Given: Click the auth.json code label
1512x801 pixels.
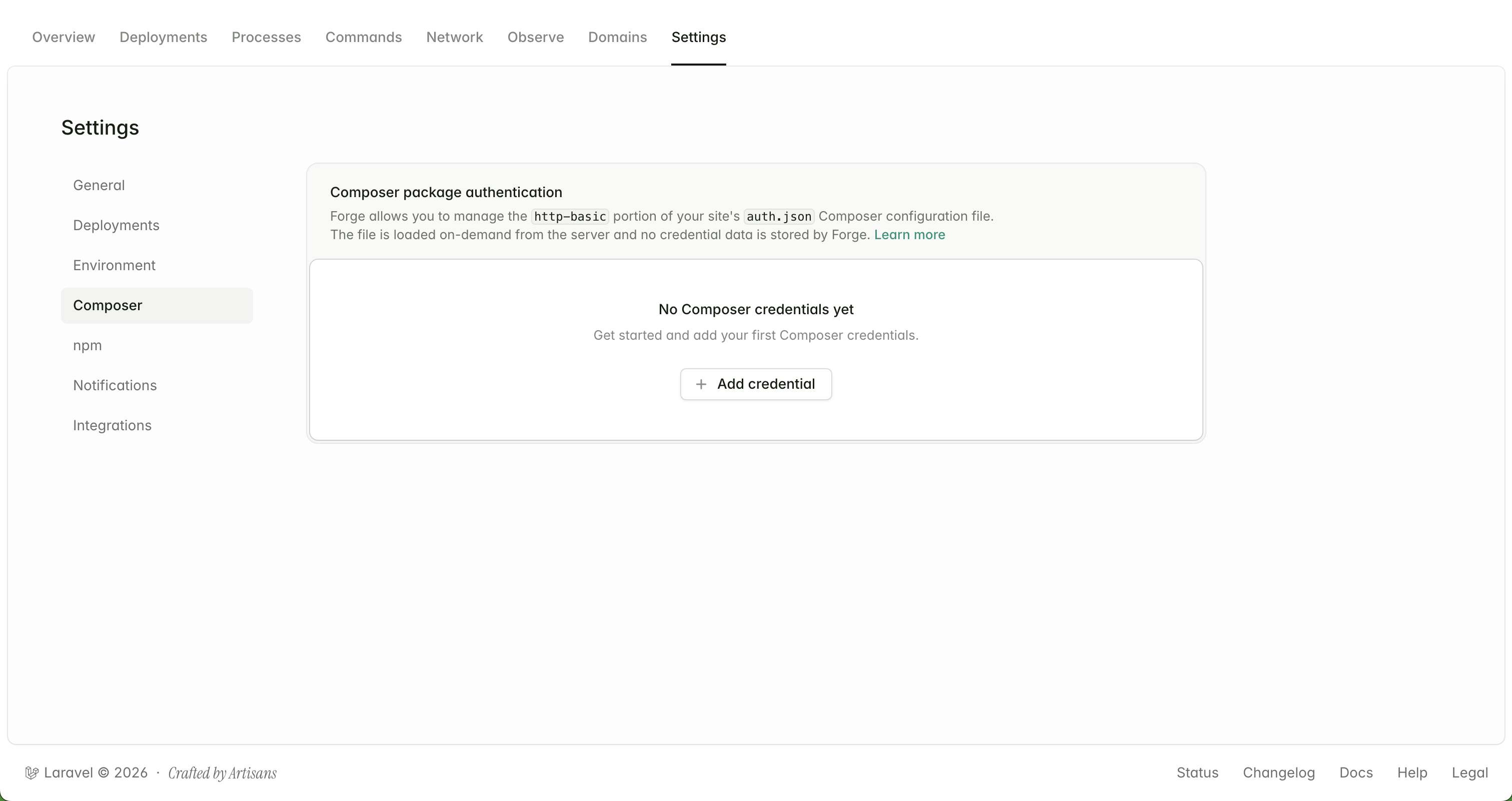Looking at the screenshot, I should (x=779, y=217).
